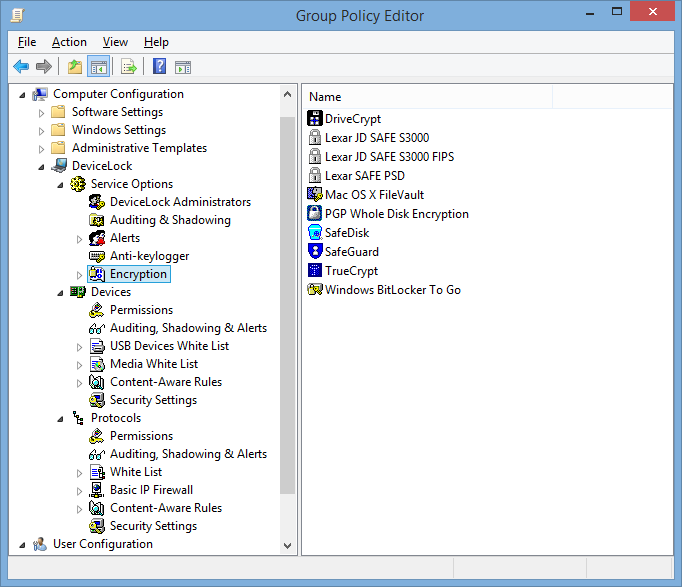Image resolution: width=682 pixels, height=587 pixels.
Task: Click the Alerts icon in tree
Action: 97,238
